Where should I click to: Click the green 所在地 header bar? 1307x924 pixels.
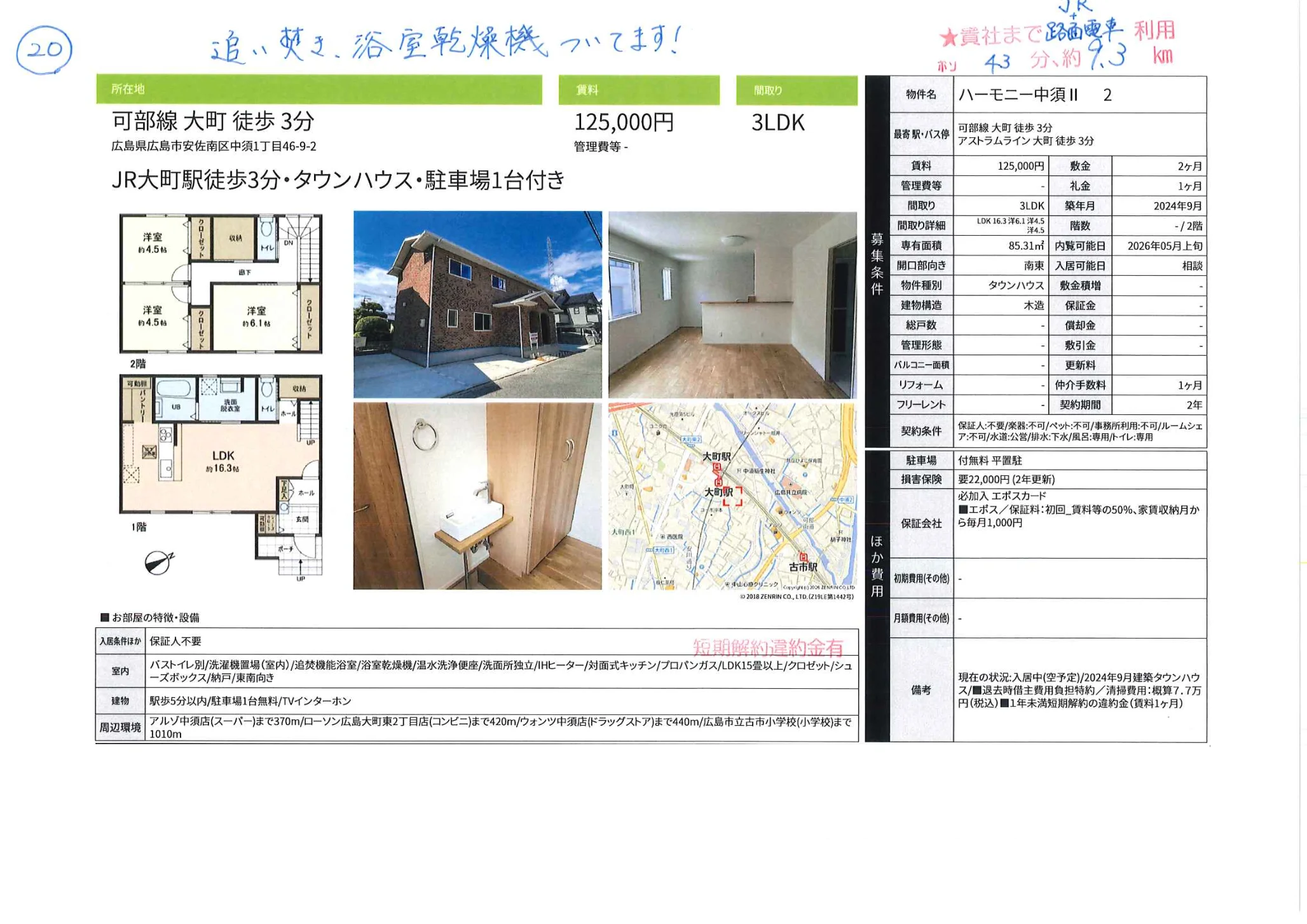click(318, 90)
